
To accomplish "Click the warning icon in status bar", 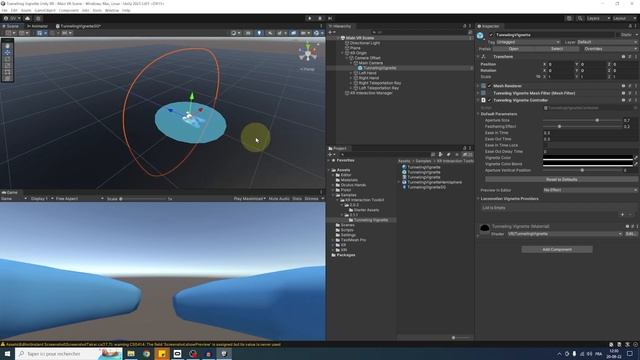I will pos(3,344).
